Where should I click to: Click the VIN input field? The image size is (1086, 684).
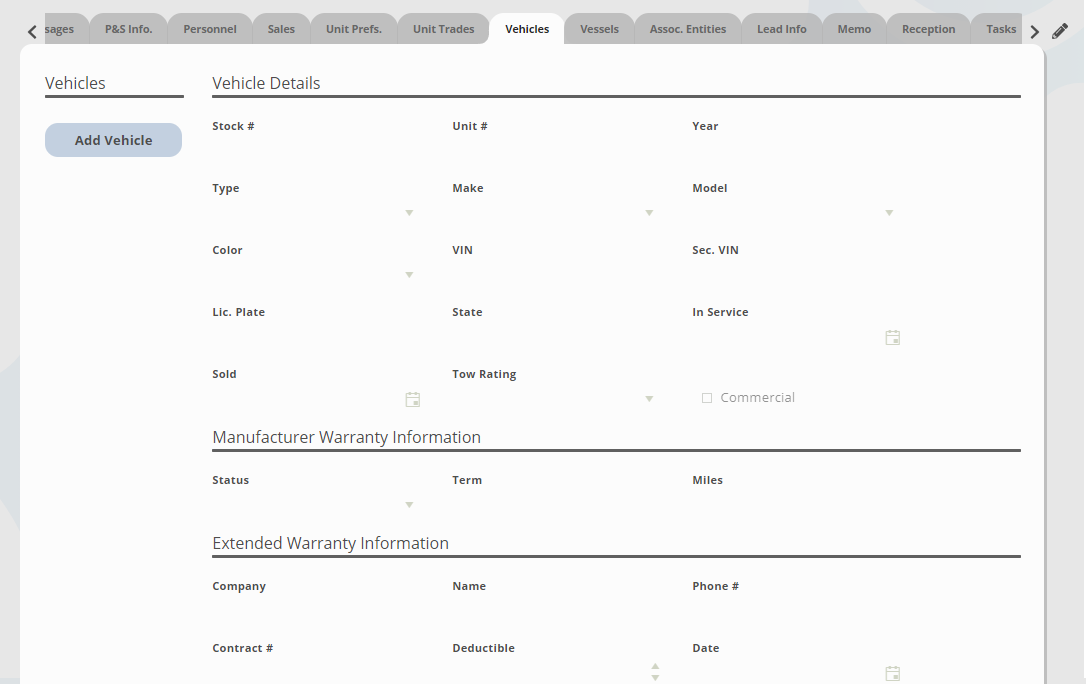pyautogui.click(x=540, y=272)
